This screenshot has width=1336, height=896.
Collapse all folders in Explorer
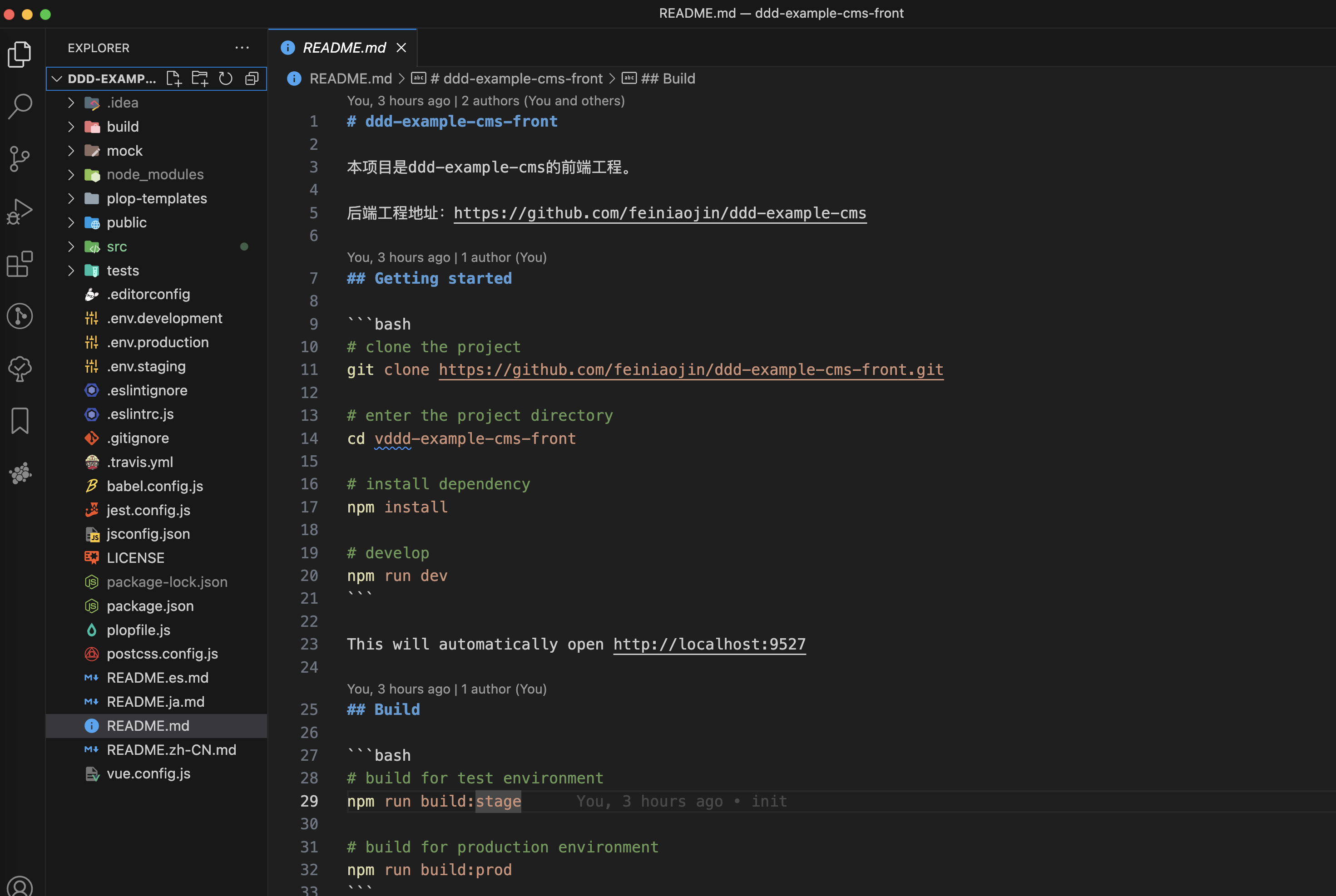[252, 78]
